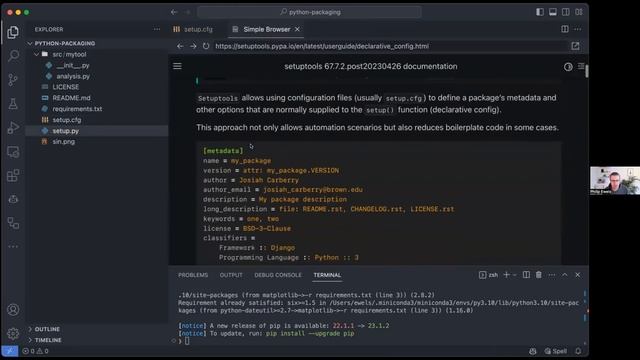This screenshot has height=360, width=640.
Task: Toggle the bottom panel layout
Action: coord(553,12)
